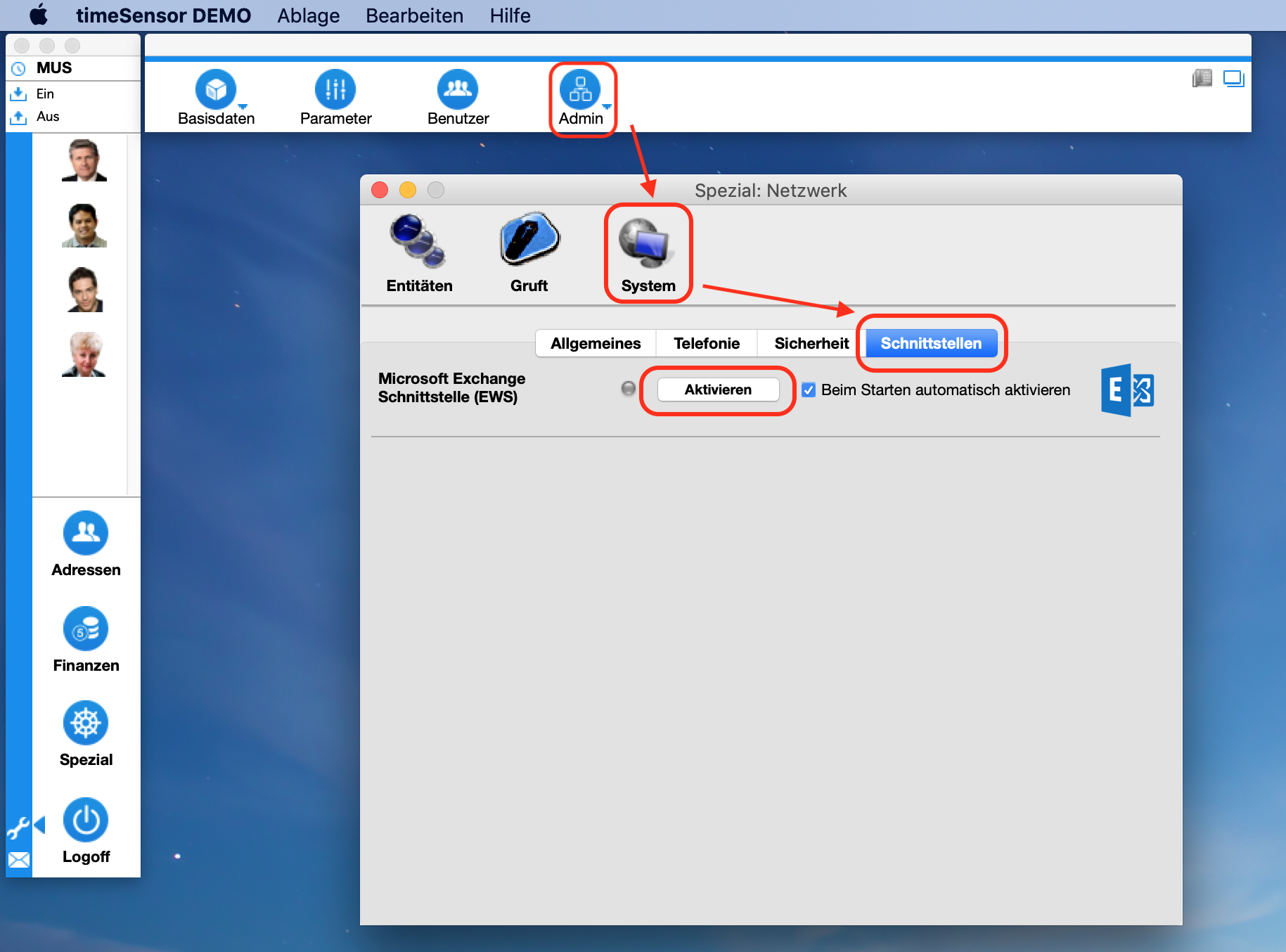Select the System icon
Screen dimensions: 1286x952
pos(646,243)
